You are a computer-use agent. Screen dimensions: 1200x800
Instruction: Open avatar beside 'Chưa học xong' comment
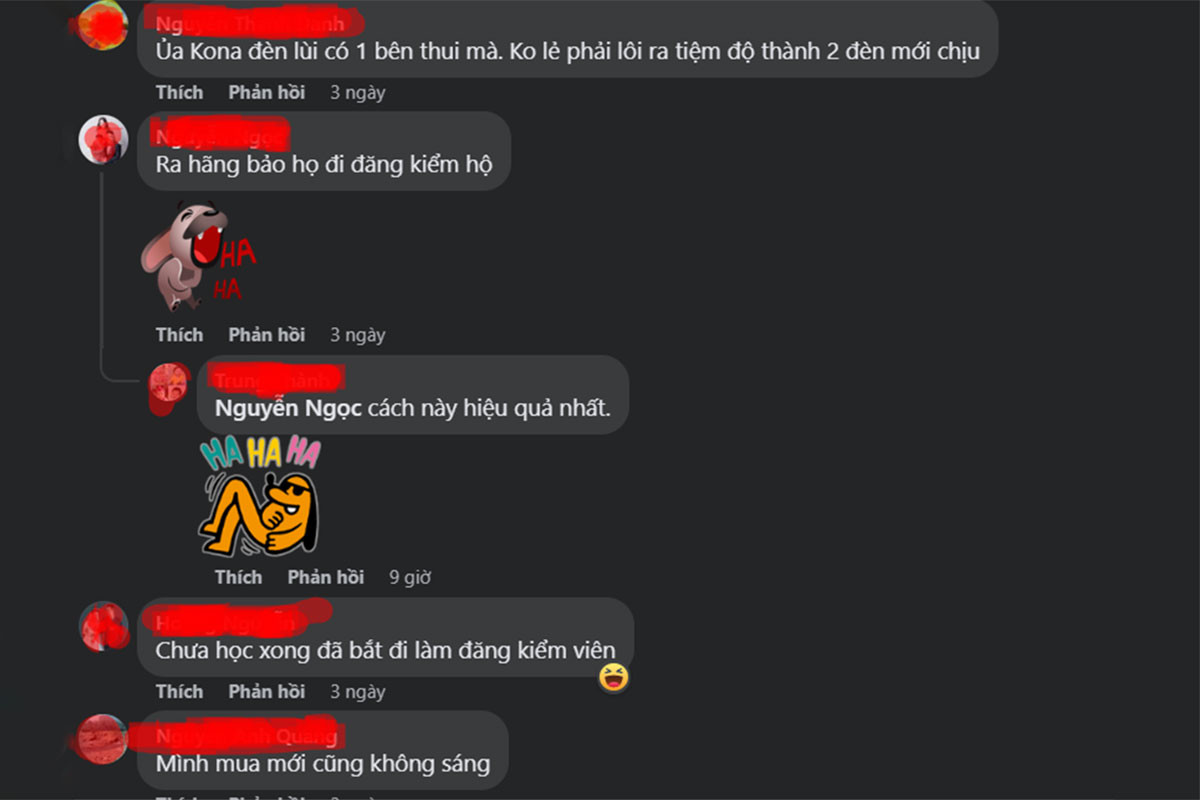click(x=104, y=626)
